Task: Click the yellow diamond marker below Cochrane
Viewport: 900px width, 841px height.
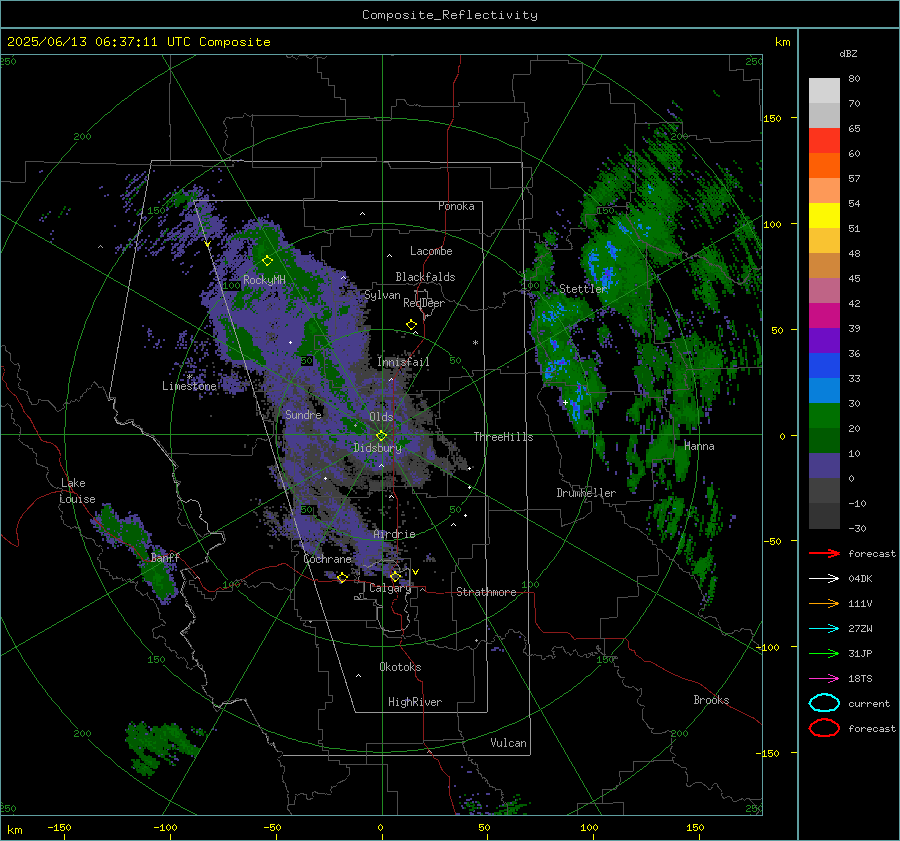Action: (x=342, y=577)
